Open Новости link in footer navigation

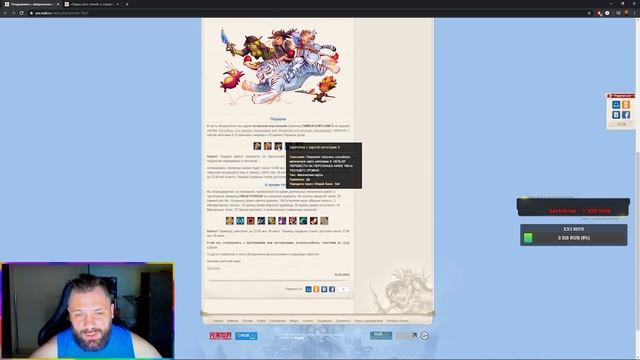tap(233, 321)
